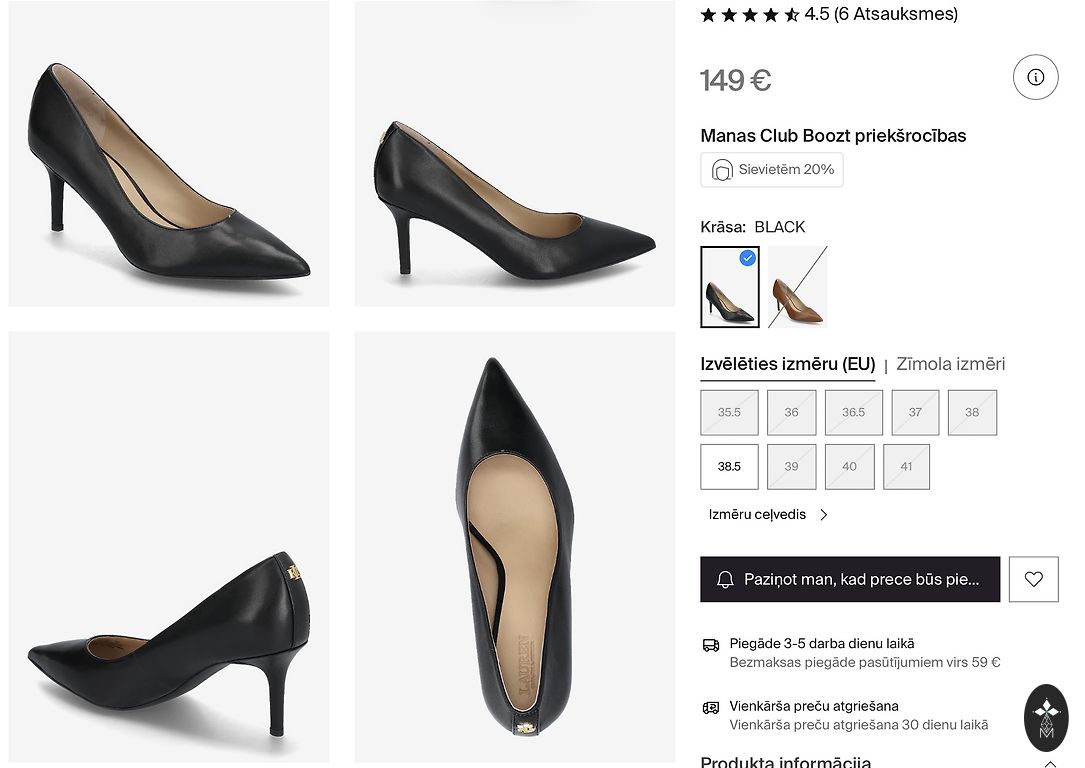Click the Club Boozt savings badge icon

[x=722, y=170]
